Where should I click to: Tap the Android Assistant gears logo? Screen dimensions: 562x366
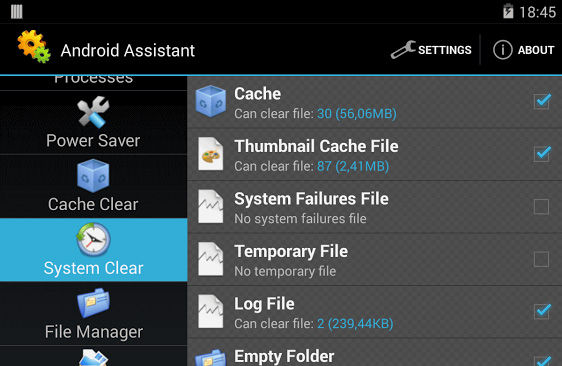point(34,47)
